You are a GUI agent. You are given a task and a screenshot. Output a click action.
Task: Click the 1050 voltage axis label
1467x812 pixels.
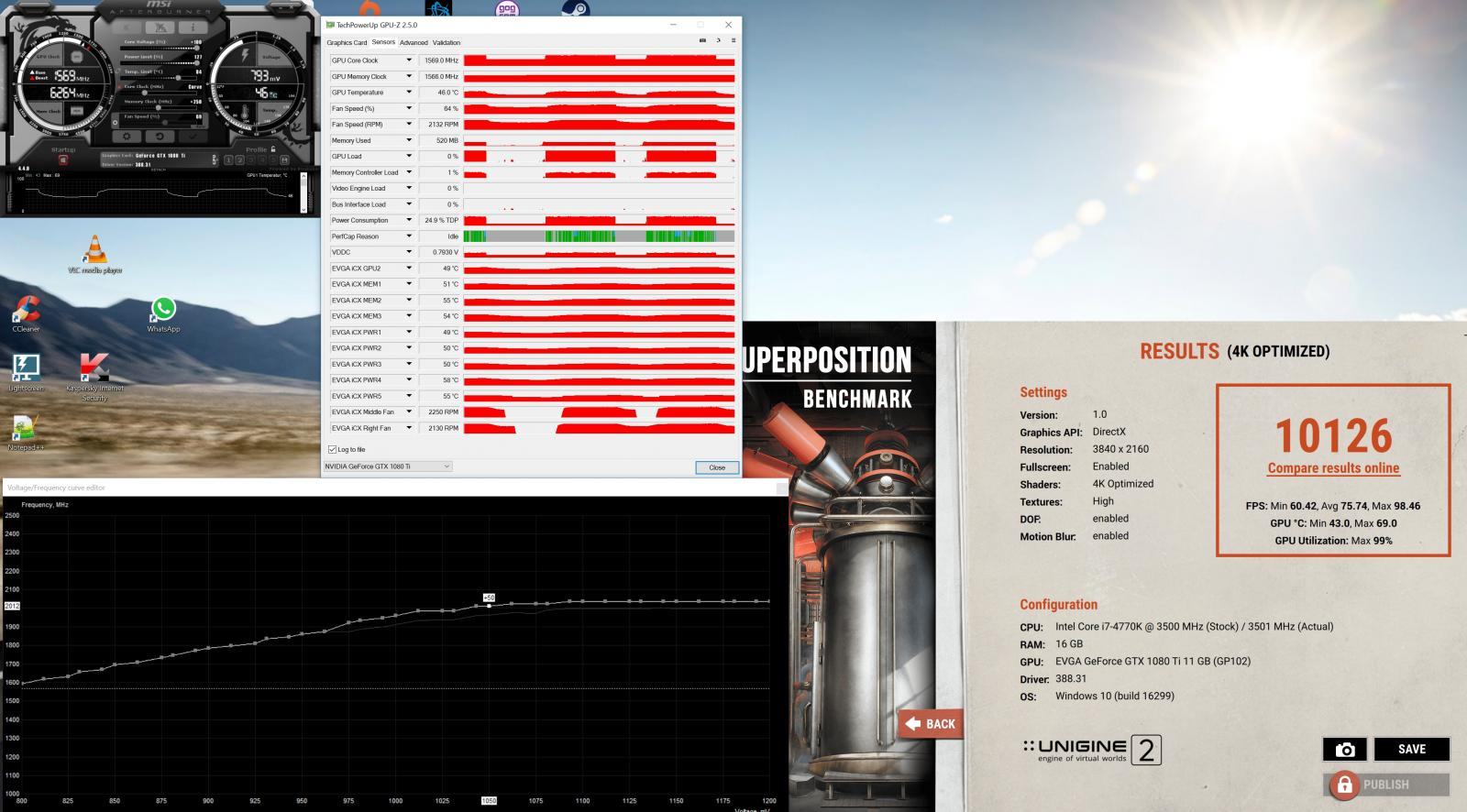(489, 800)
